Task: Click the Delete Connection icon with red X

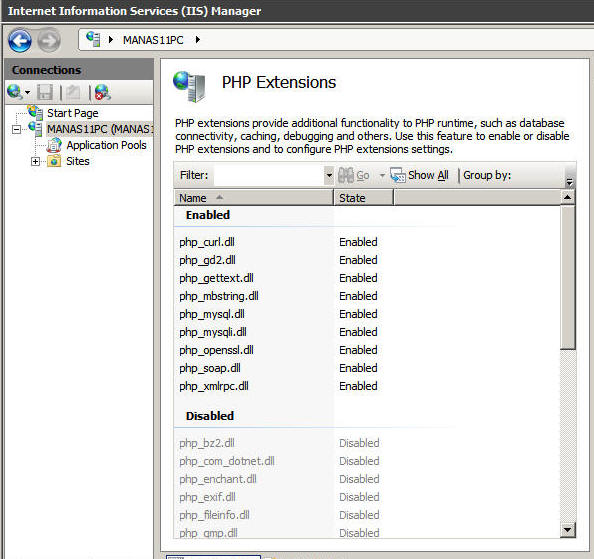Action: point(102,92)
